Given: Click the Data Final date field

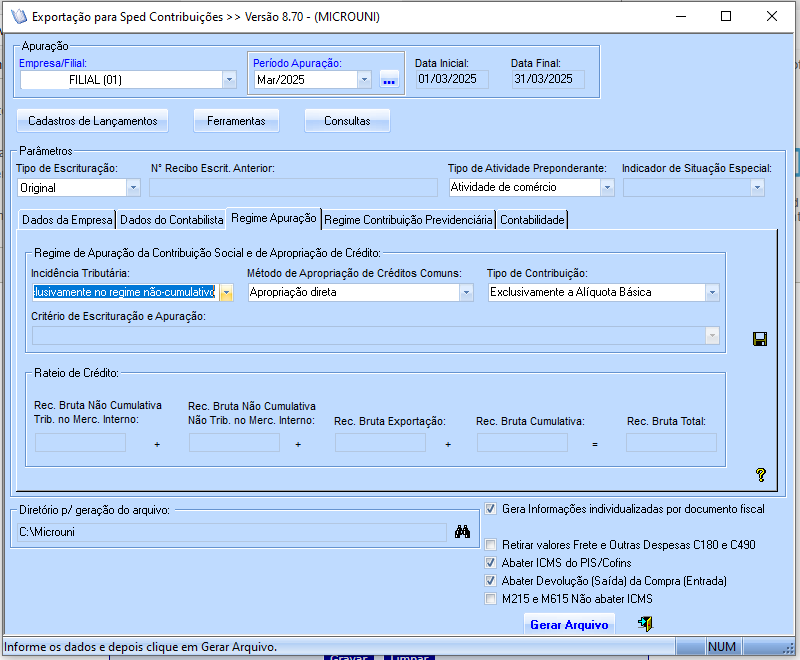Looking at the screenshot, I should [x=548, y=79].
